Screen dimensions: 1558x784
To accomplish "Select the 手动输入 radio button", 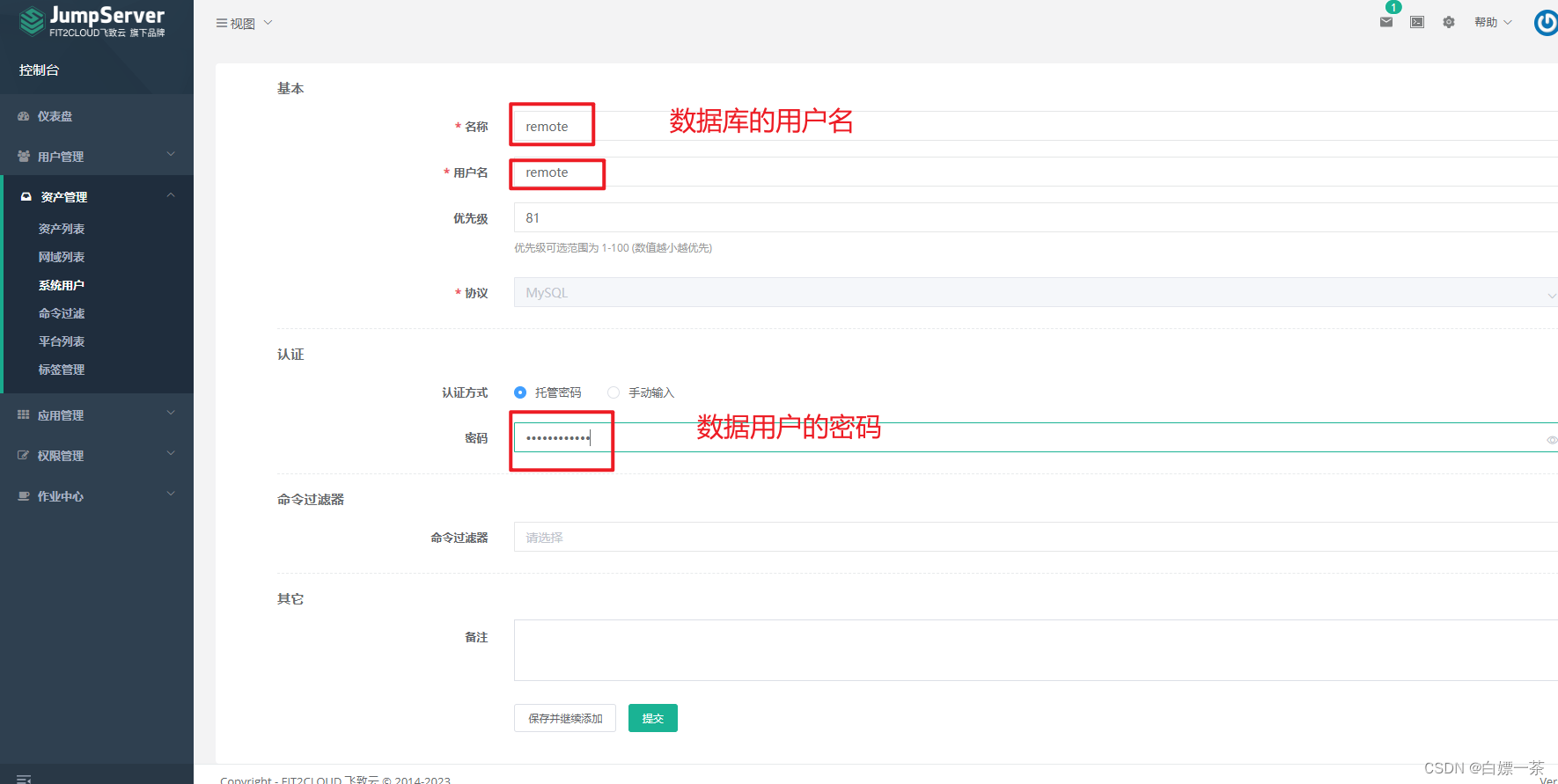I will tap(614, 392).
